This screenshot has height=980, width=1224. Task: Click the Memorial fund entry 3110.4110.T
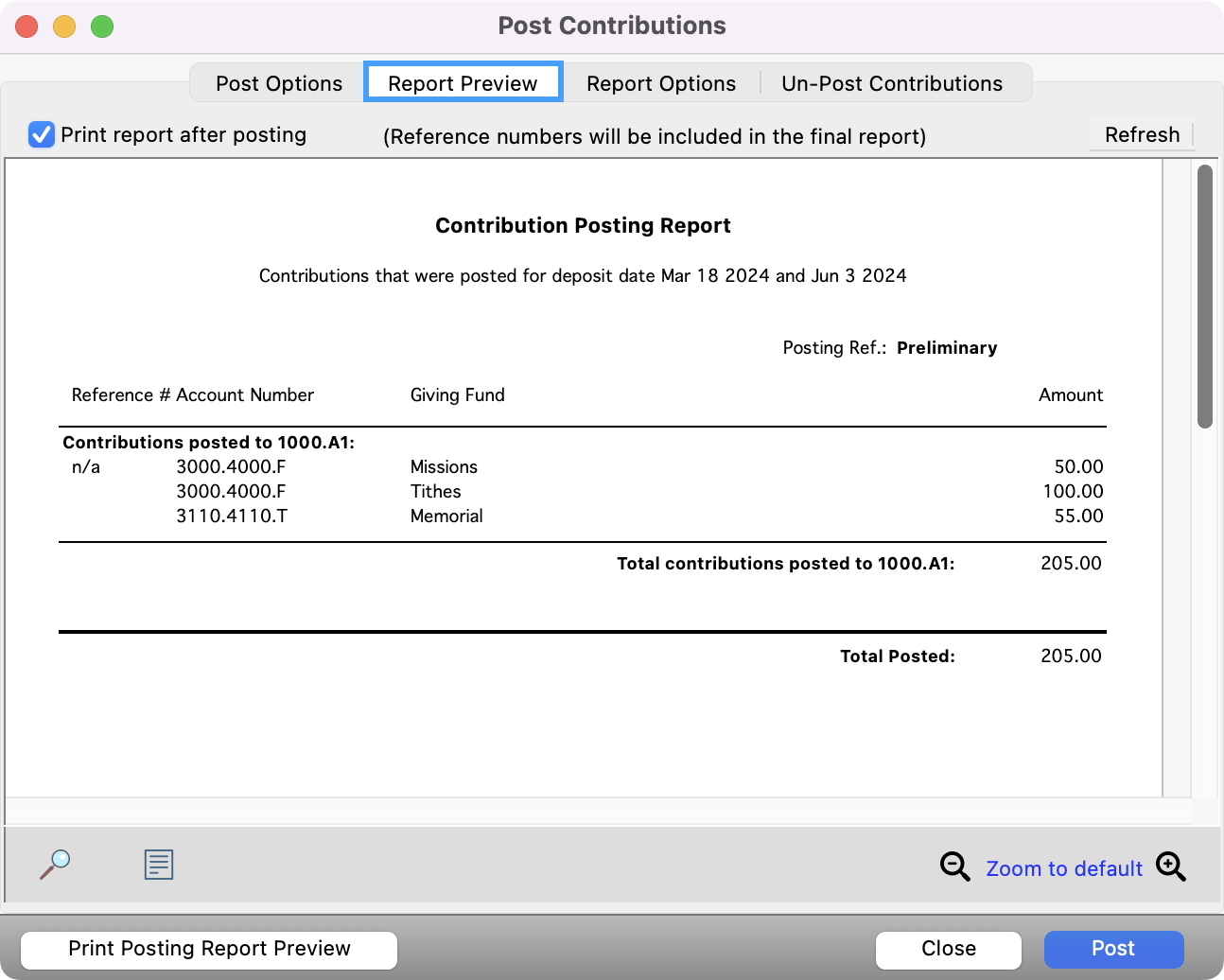point(233,516)
